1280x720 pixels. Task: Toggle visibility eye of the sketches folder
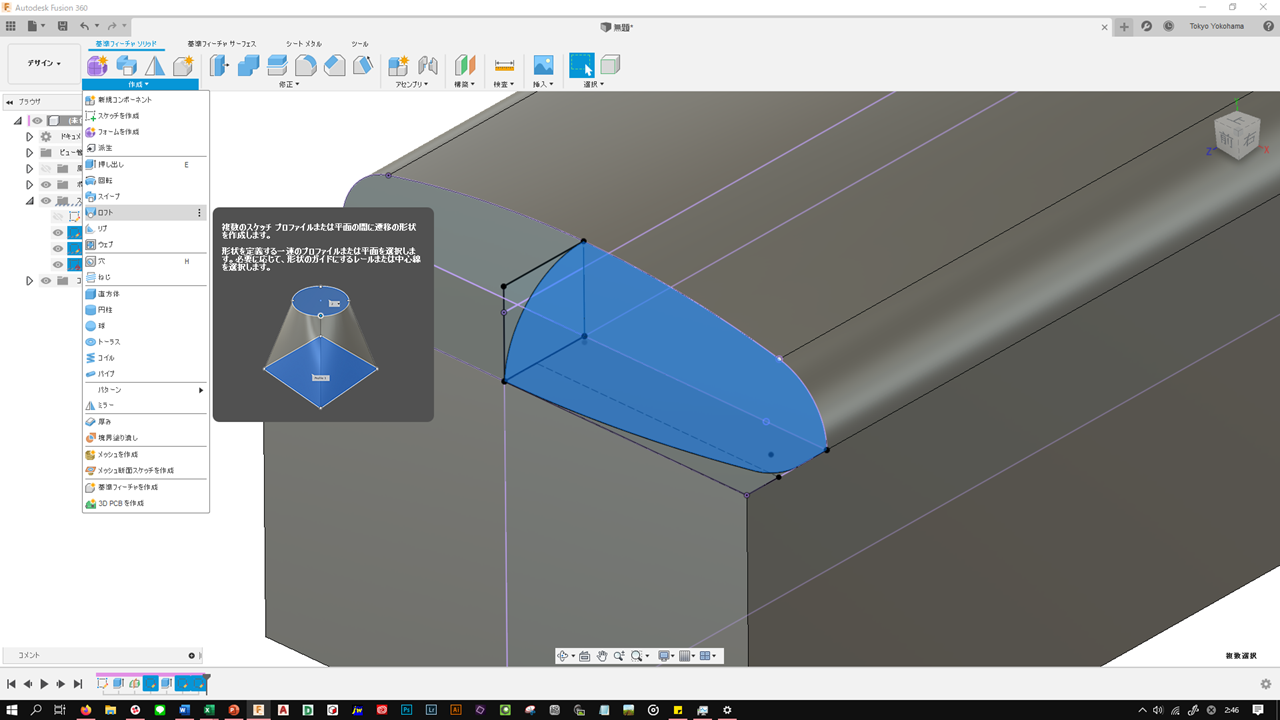pyautogui.click(x=46, y=201)
